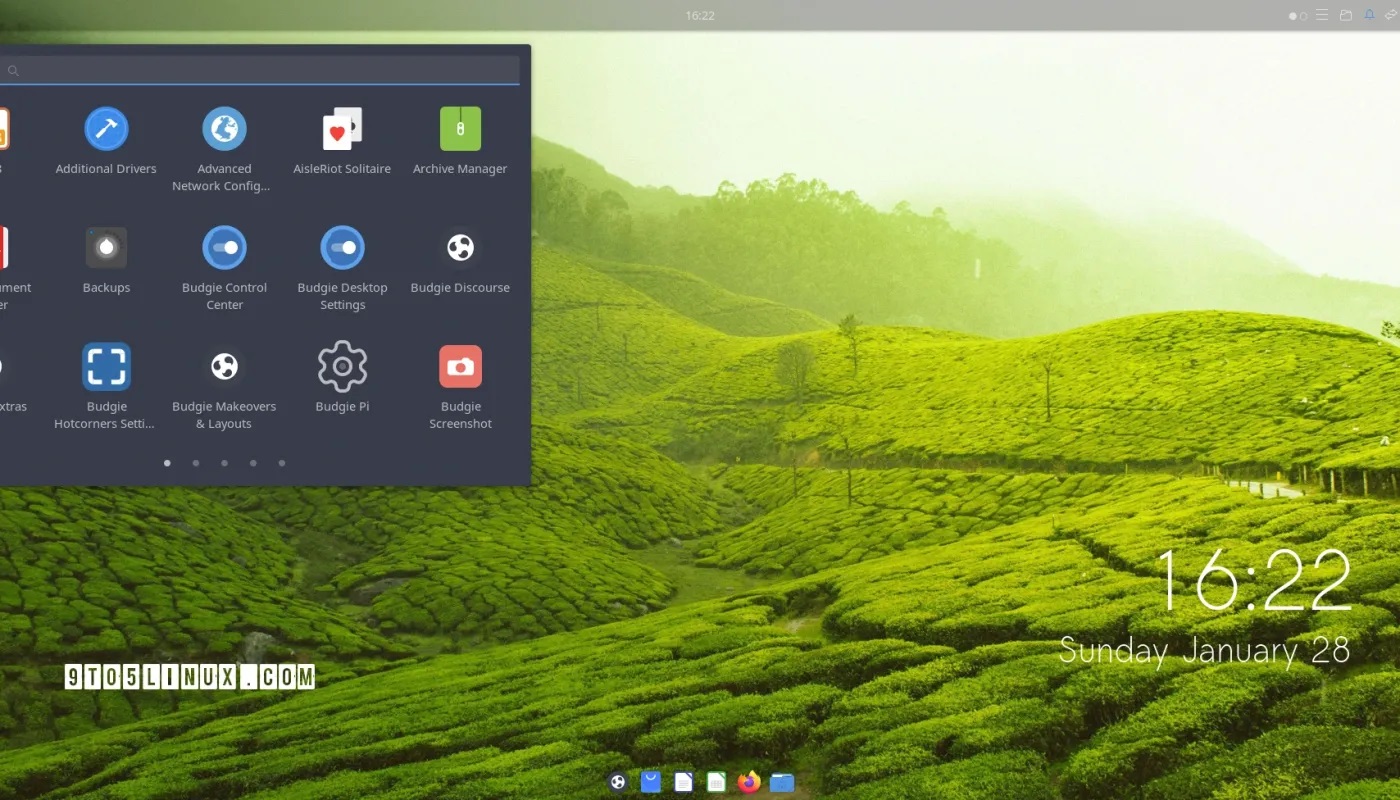Start the Budgie Screenshot tool

(x=460, y=367)
